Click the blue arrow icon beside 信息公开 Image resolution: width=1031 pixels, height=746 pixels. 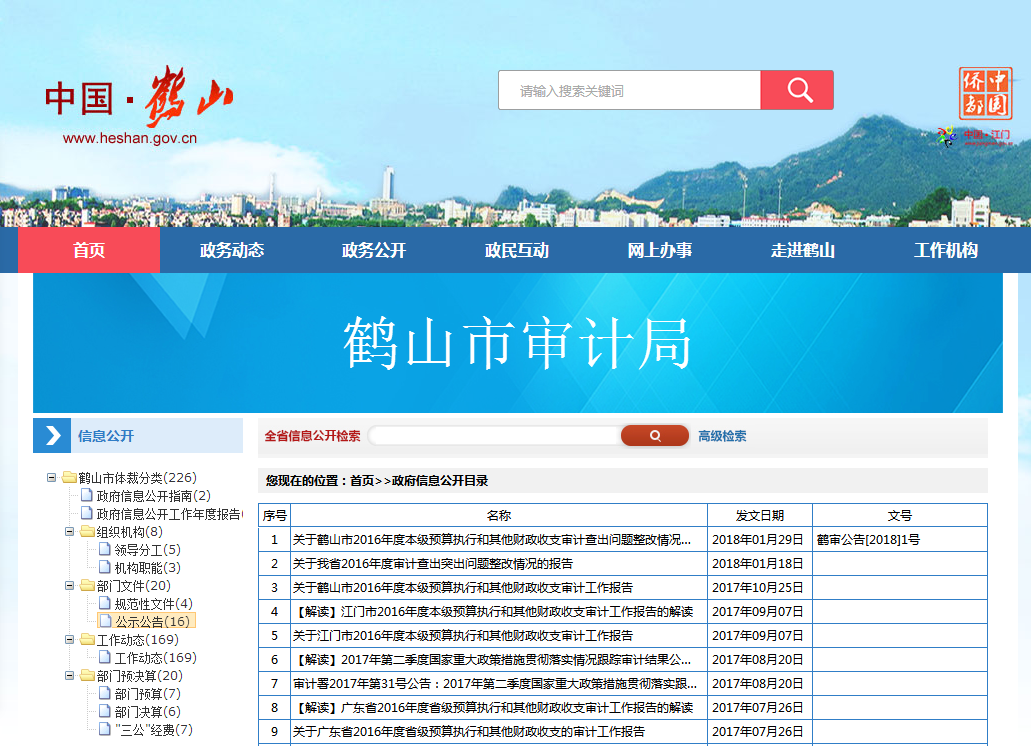(x=52, y=436)
